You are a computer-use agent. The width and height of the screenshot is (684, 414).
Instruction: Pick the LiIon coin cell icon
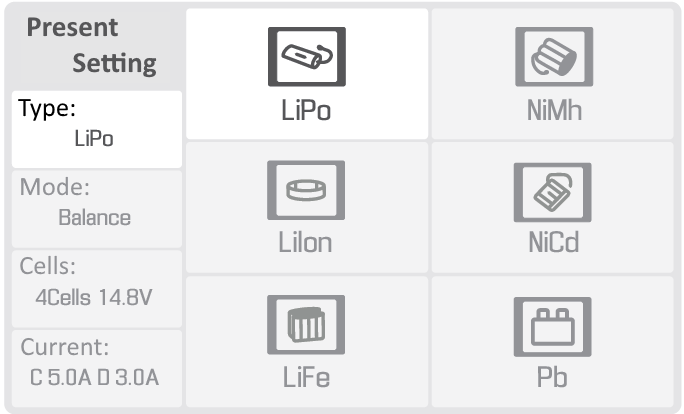pos(306,190)
